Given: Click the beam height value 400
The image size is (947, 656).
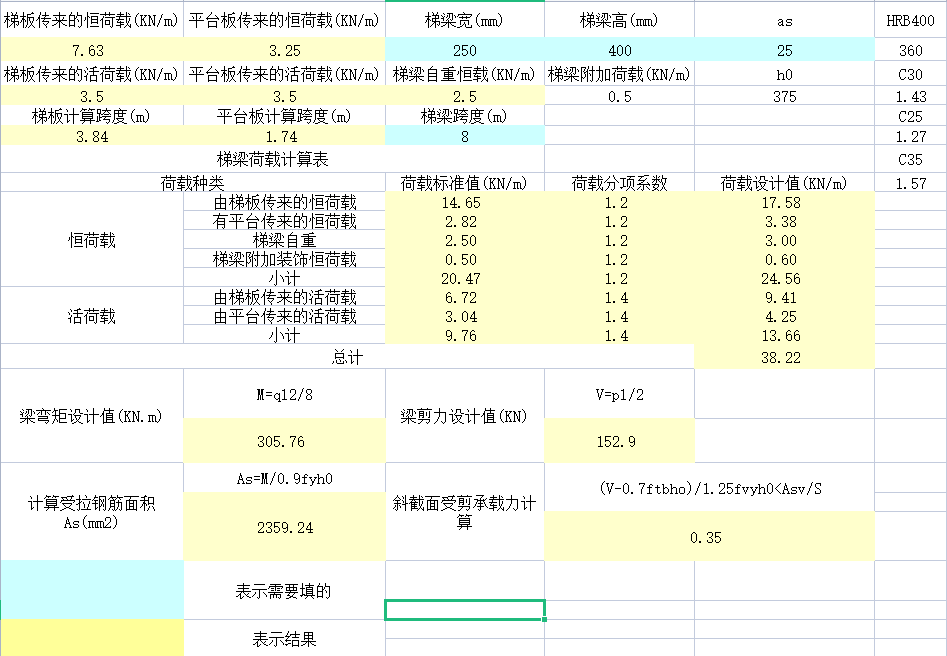Looking at the screenshot, I should (619, 50).
